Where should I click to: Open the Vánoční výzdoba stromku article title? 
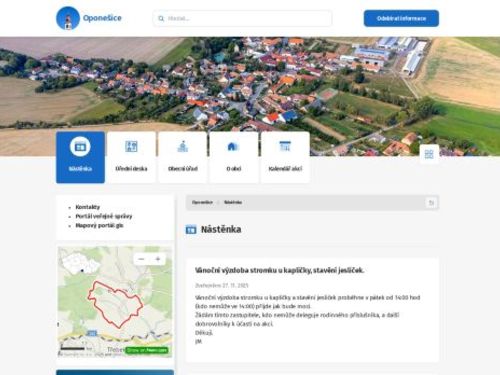coord(279,270)
